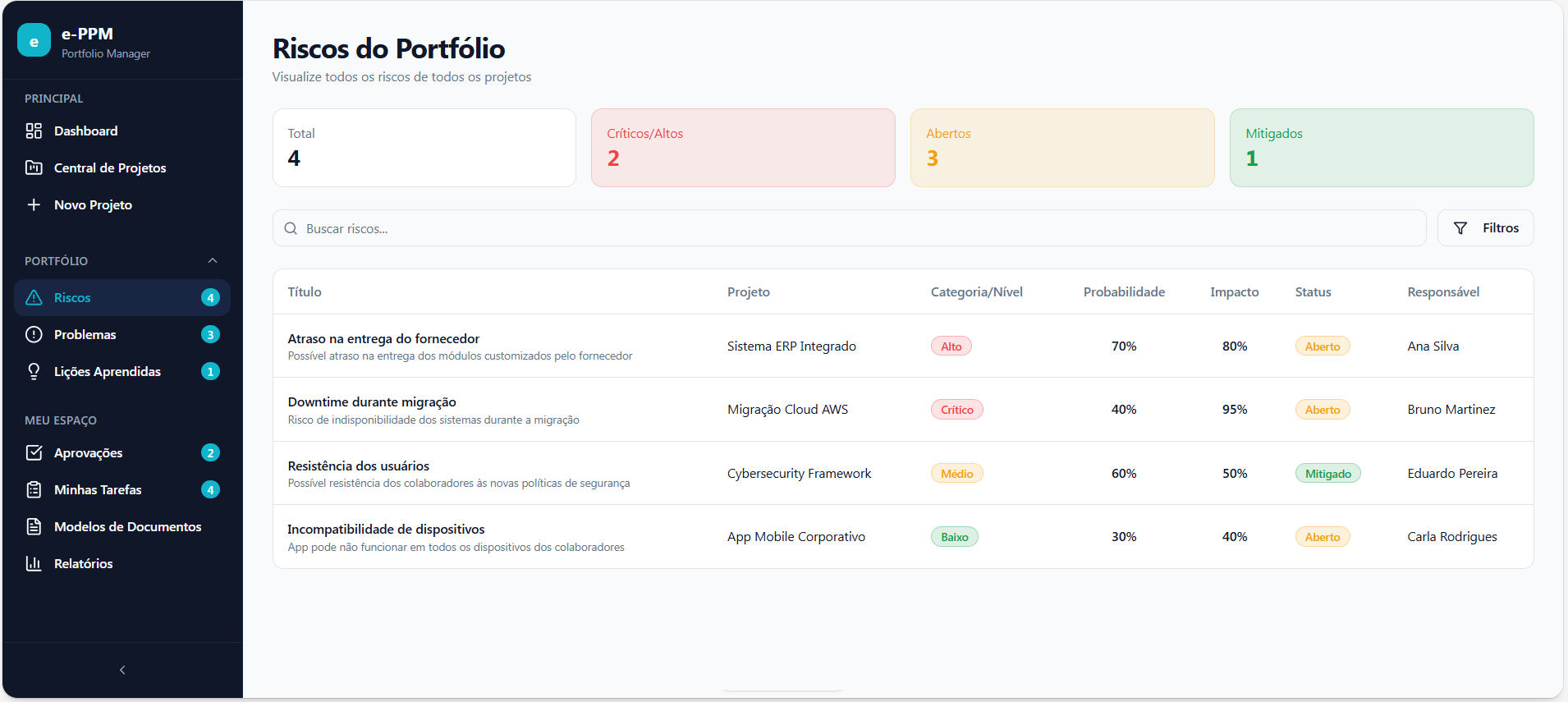1568x702 pixels.
Task: Click Aberto status for Carla Rodrigues's risk
Action: (1323, 537)
